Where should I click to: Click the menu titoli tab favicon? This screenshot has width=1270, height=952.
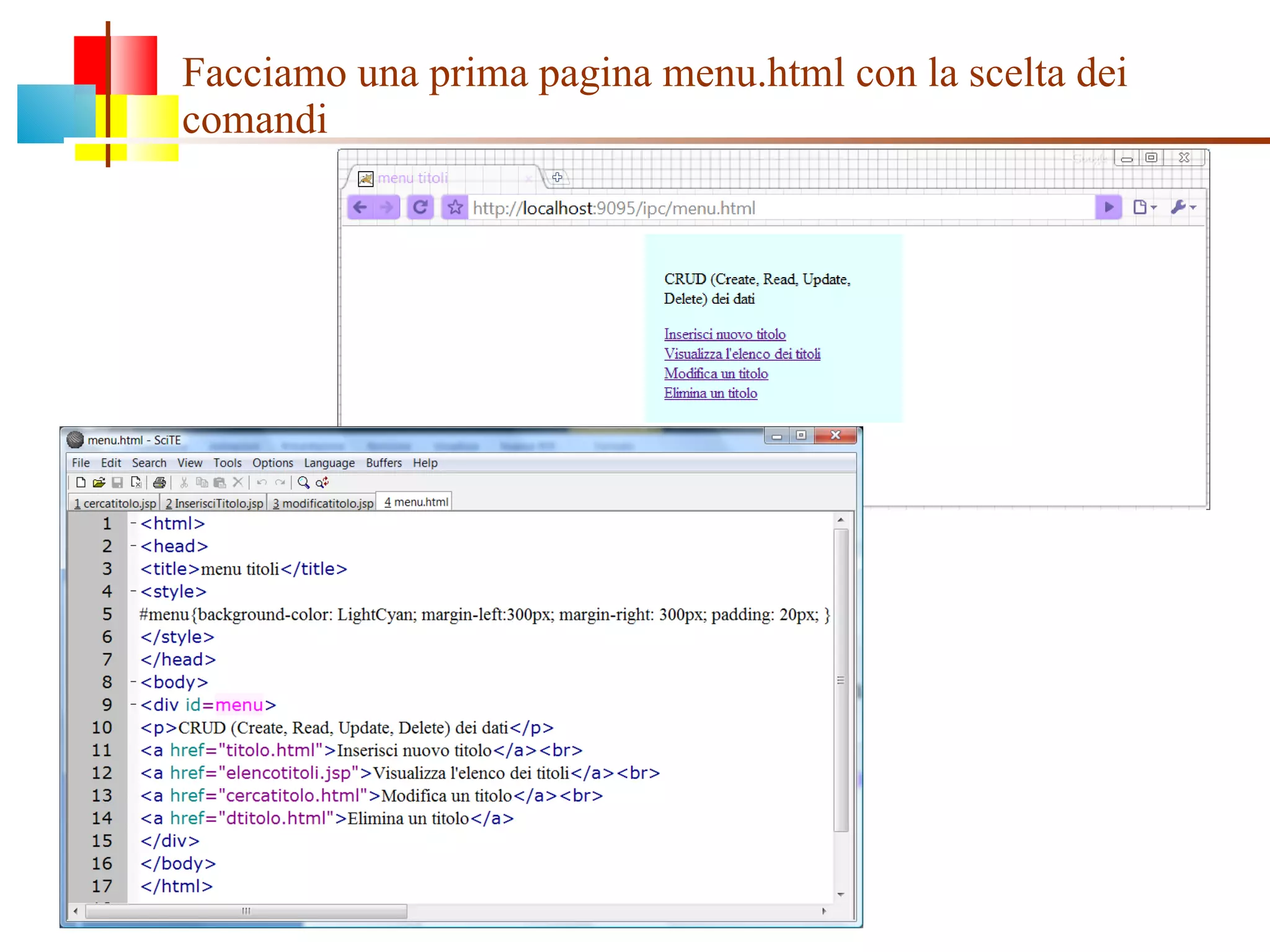[x=366, y=178]
